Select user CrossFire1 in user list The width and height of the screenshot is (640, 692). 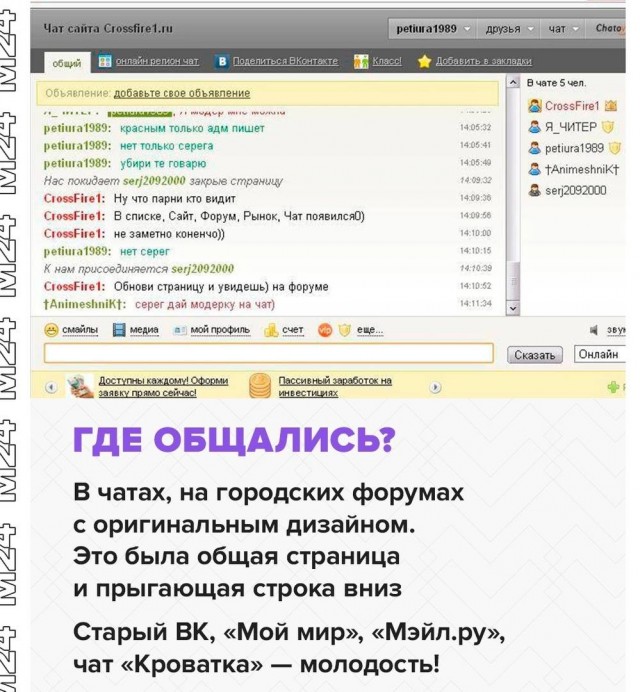[572, 106]
